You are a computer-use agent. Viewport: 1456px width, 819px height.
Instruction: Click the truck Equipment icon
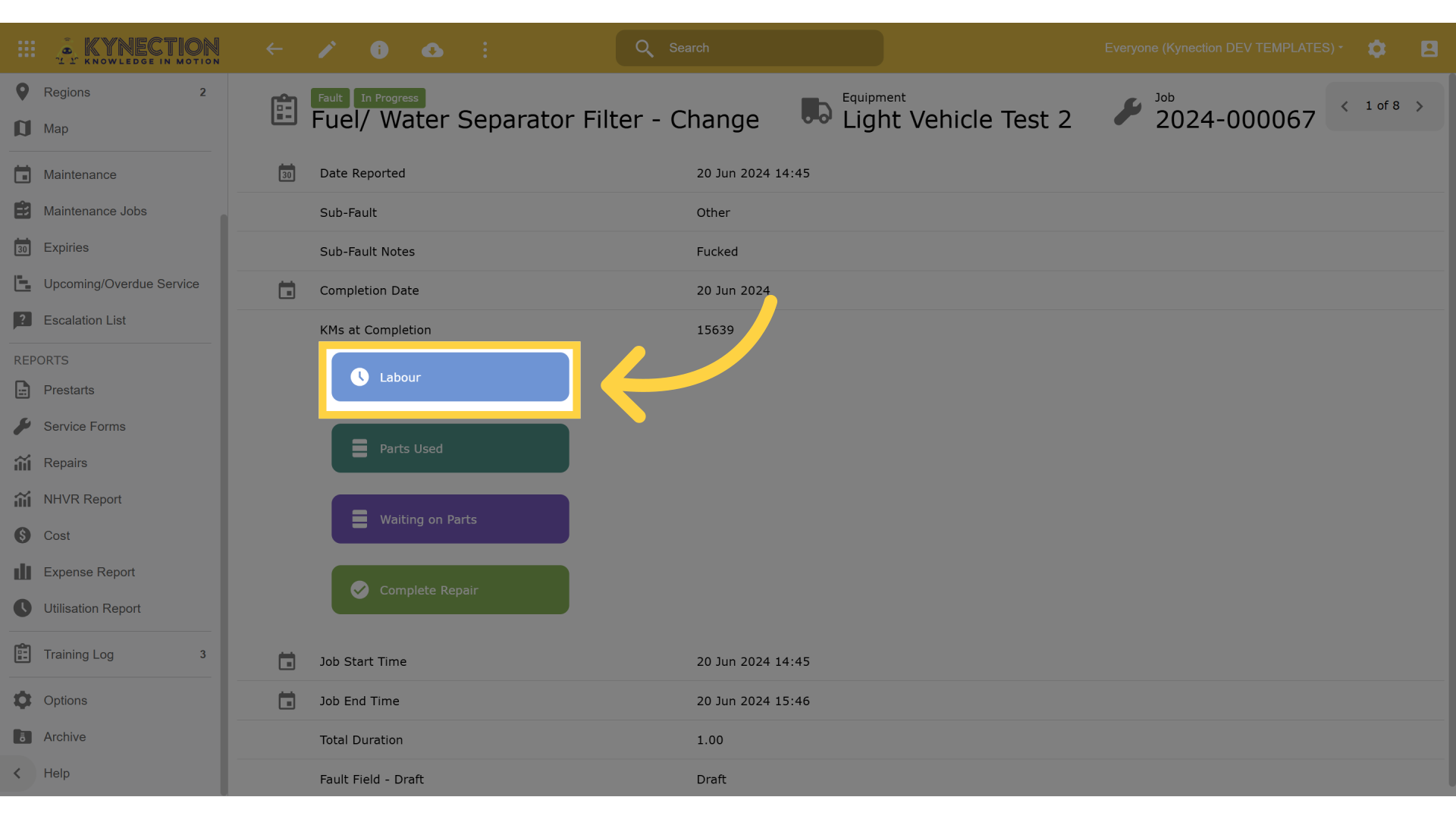(817, 111)
